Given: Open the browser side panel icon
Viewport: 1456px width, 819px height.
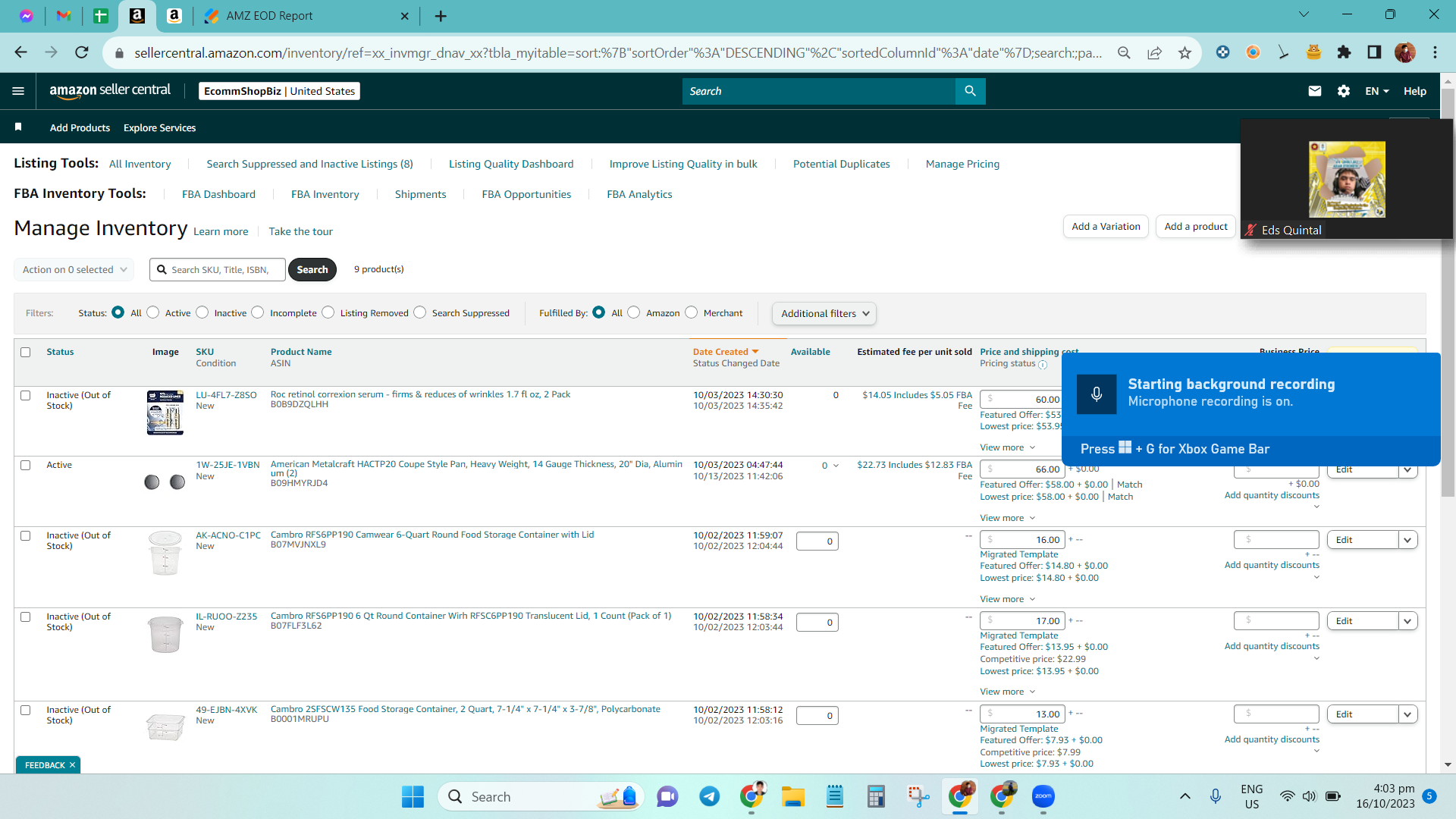Looking at the screenshot, I should click(1374, 52).
